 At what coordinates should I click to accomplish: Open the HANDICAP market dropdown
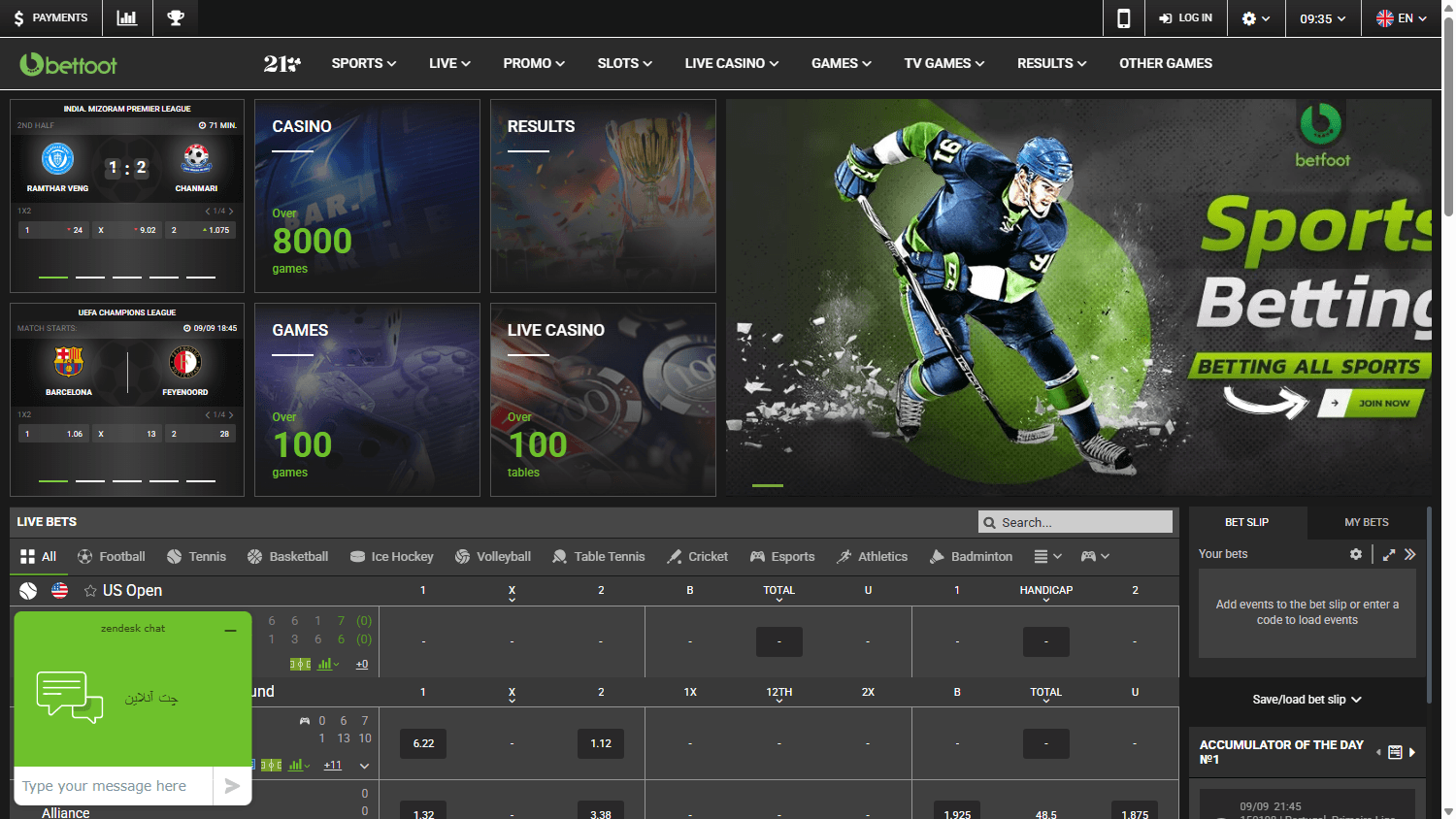click(1046, 593)
